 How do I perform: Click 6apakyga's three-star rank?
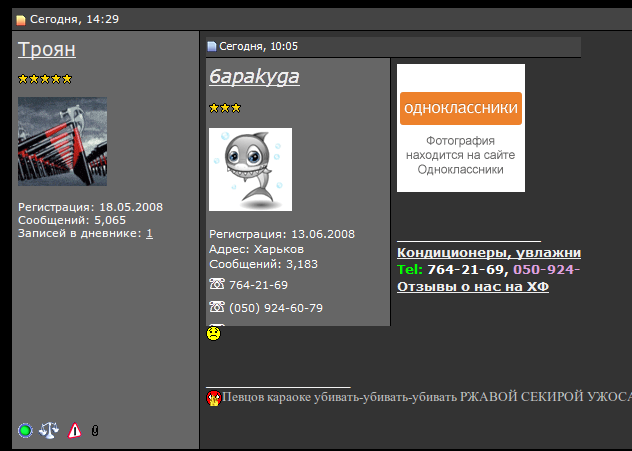coord(225,108)
